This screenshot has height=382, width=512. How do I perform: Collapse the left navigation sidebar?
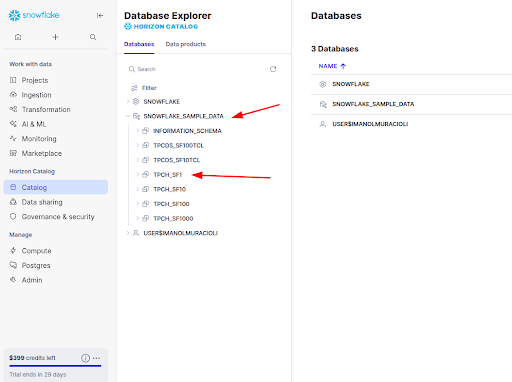(100, 15)
